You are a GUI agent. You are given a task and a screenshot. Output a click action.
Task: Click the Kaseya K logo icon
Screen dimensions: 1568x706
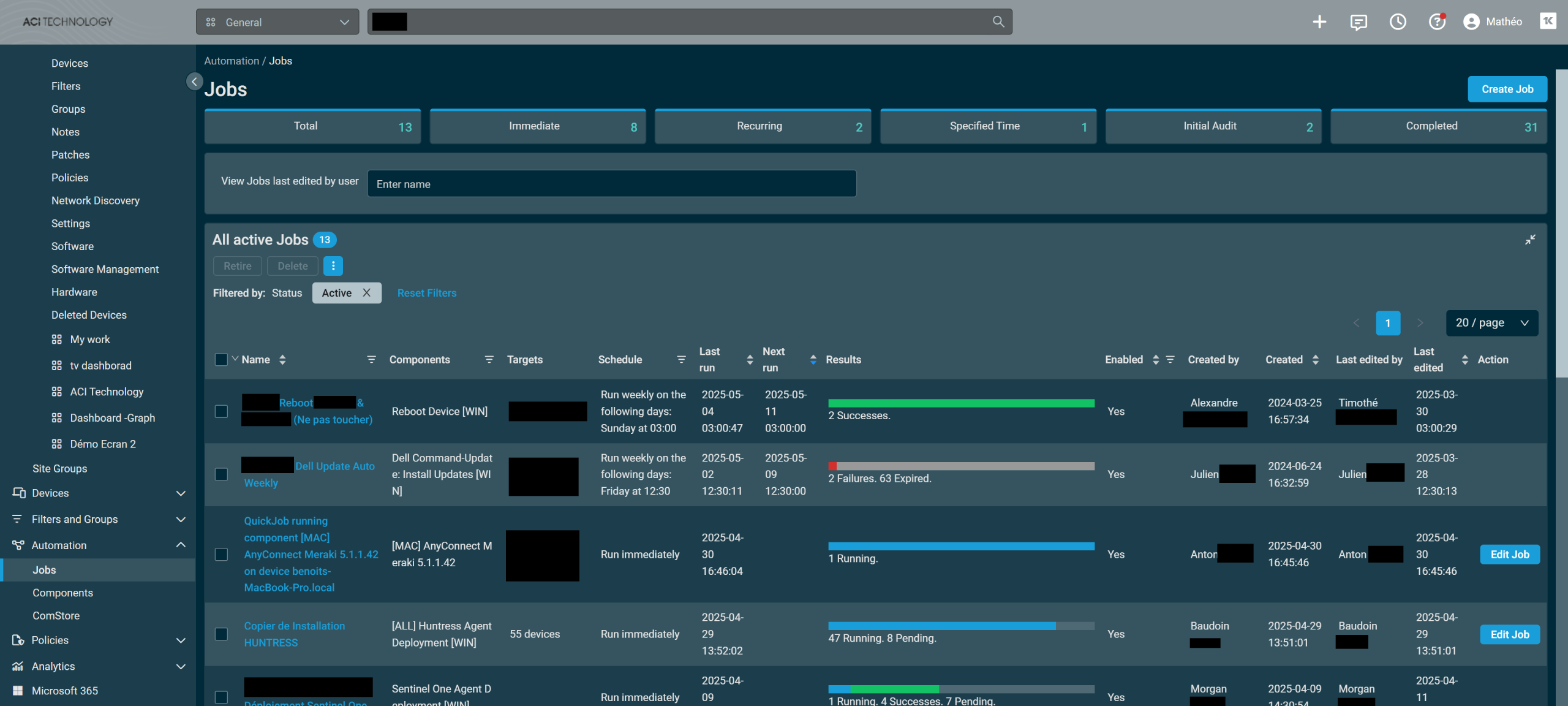(x=1548, y=21)
